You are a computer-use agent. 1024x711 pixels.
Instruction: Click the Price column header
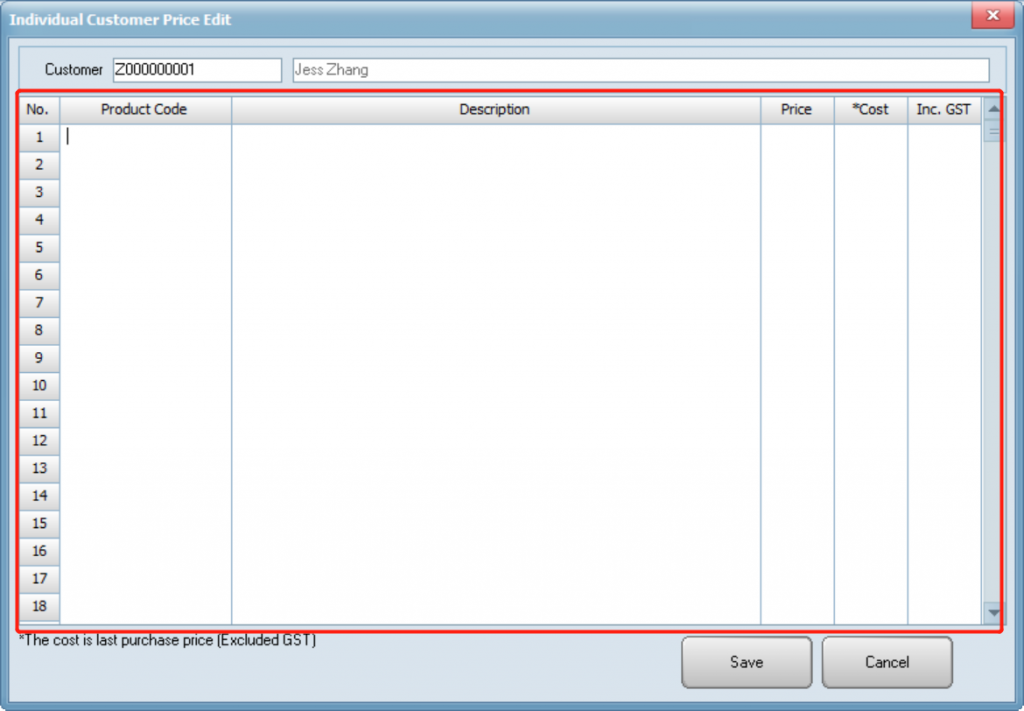[x=796, y=109]
